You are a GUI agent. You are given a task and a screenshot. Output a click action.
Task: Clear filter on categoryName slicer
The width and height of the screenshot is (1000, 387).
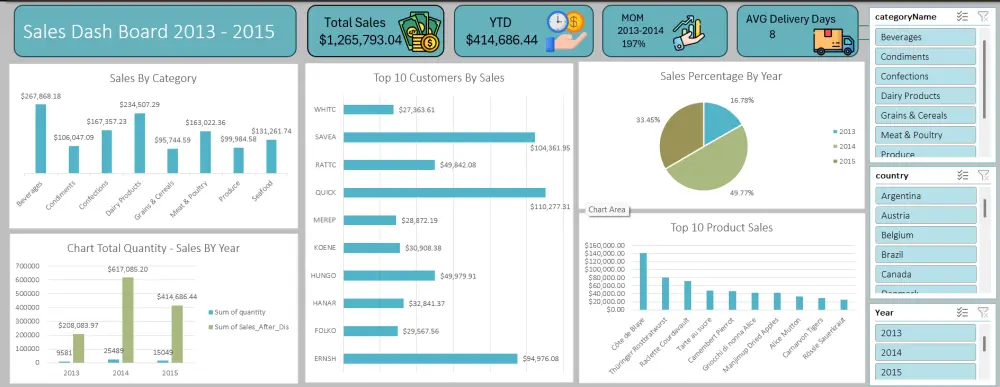tap(983, 17)
